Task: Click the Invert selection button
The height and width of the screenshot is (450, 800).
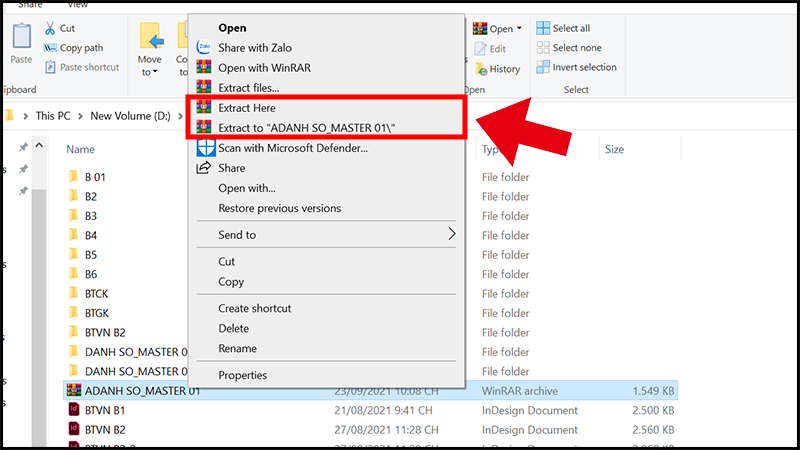Action: click(577, 67)
